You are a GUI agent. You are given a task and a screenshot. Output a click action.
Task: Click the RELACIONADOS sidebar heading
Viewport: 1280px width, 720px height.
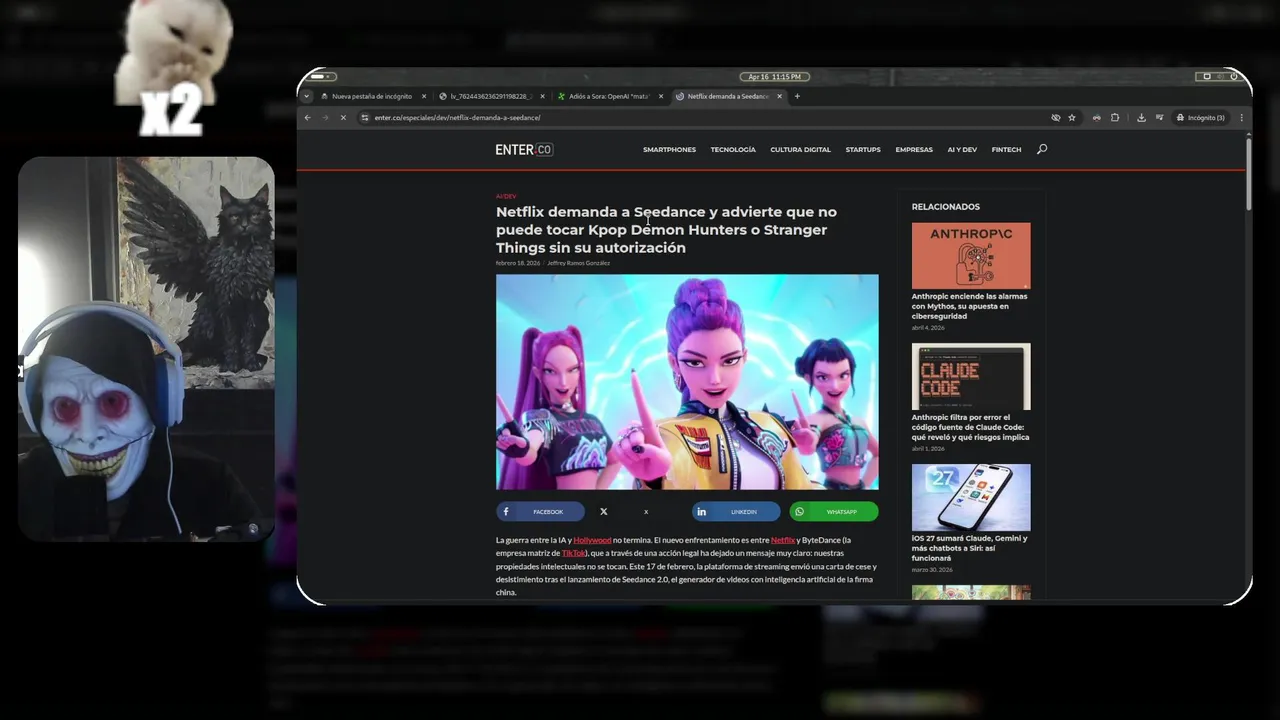pos(946,207)
